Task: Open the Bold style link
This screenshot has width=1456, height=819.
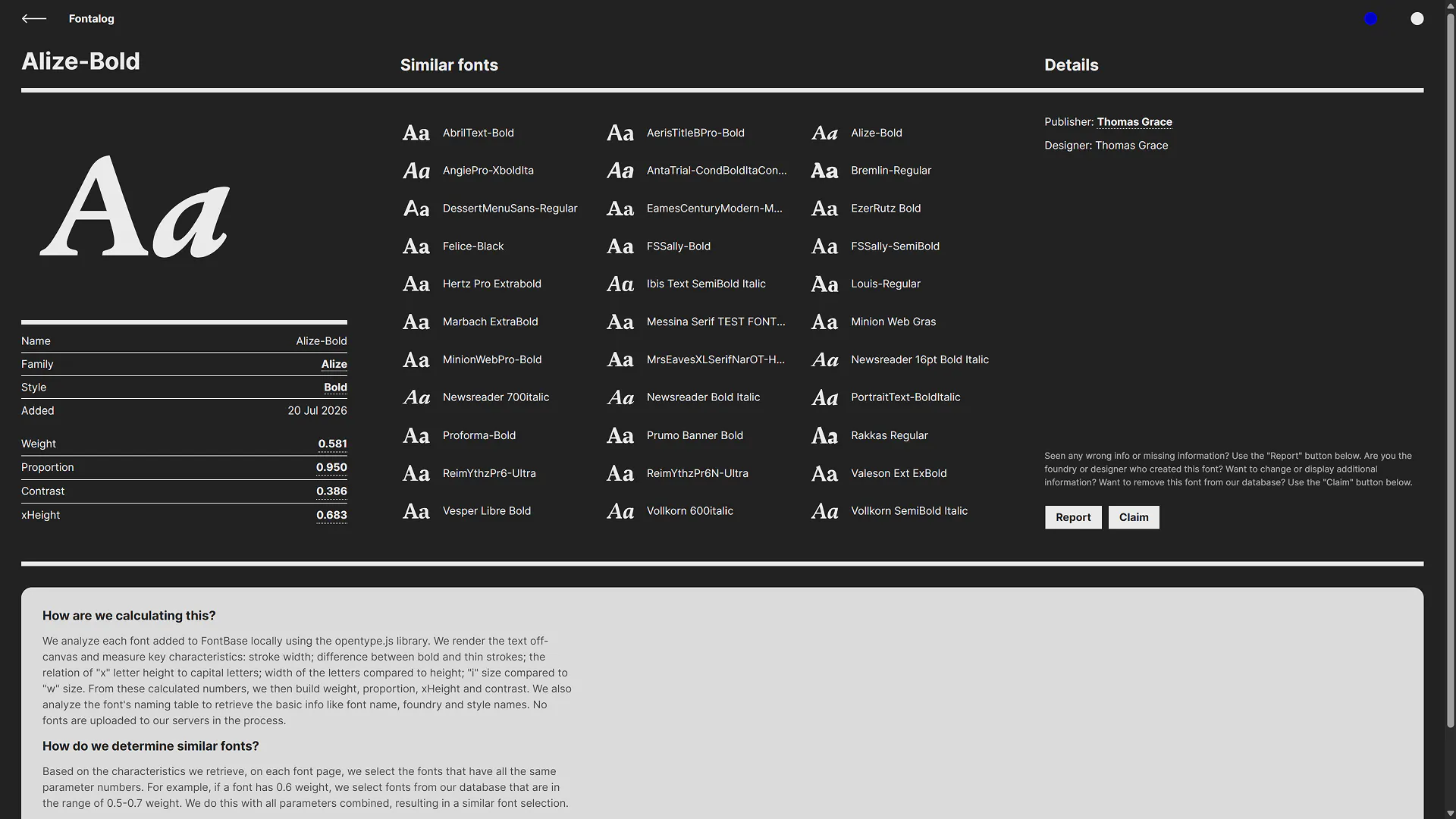Action: [335, 388]
